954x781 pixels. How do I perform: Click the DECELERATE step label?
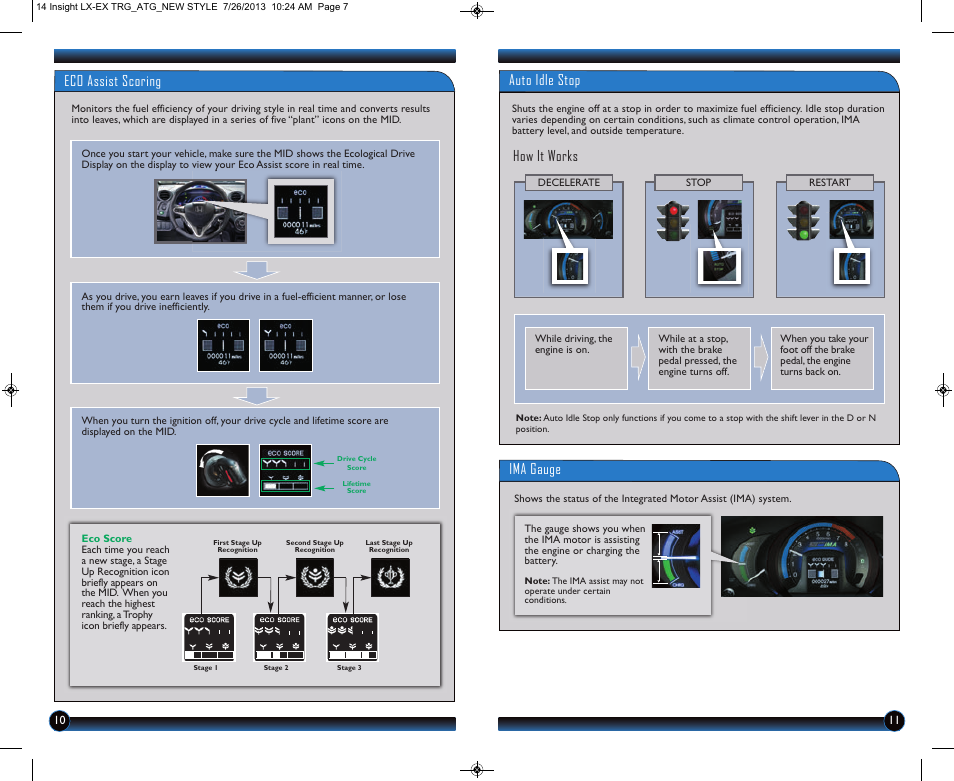(569, 182)
